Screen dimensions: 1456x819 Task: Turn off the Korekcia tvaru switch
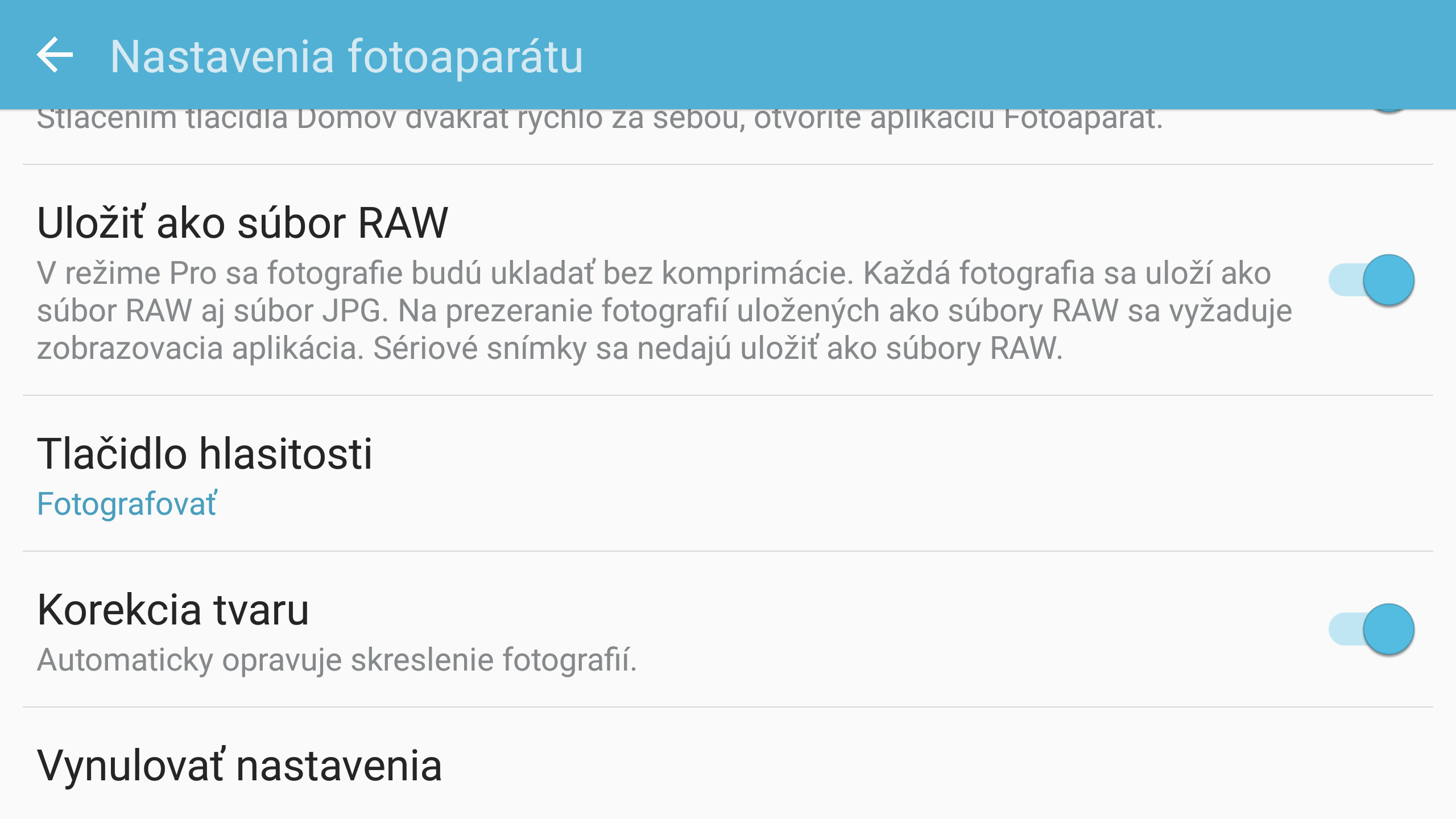[1388, 629]
